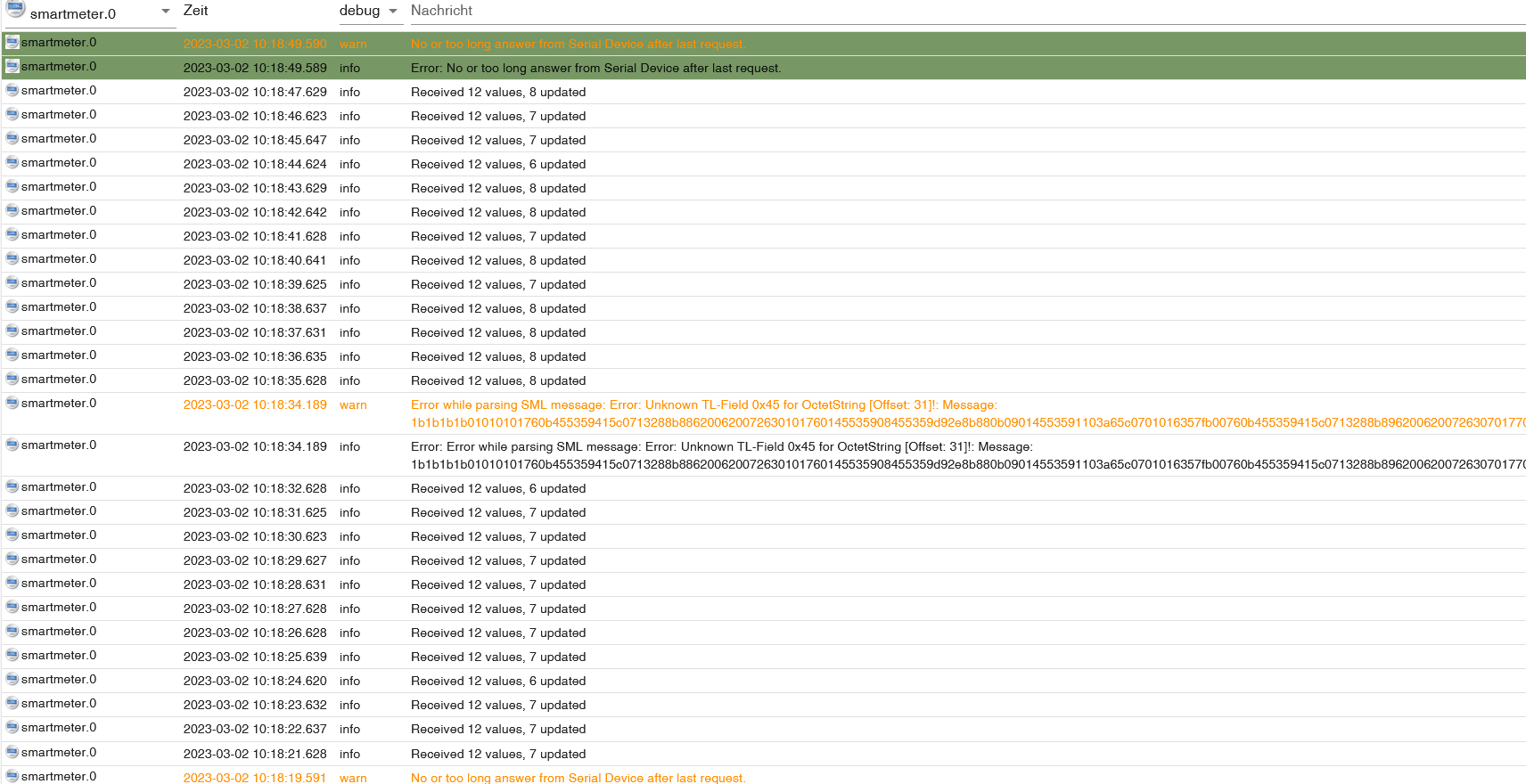This screenshot has height=784, width=1526.
Task: Click adapter icon in the 10:18:21.628 row
Action: [x=12, y=752]
